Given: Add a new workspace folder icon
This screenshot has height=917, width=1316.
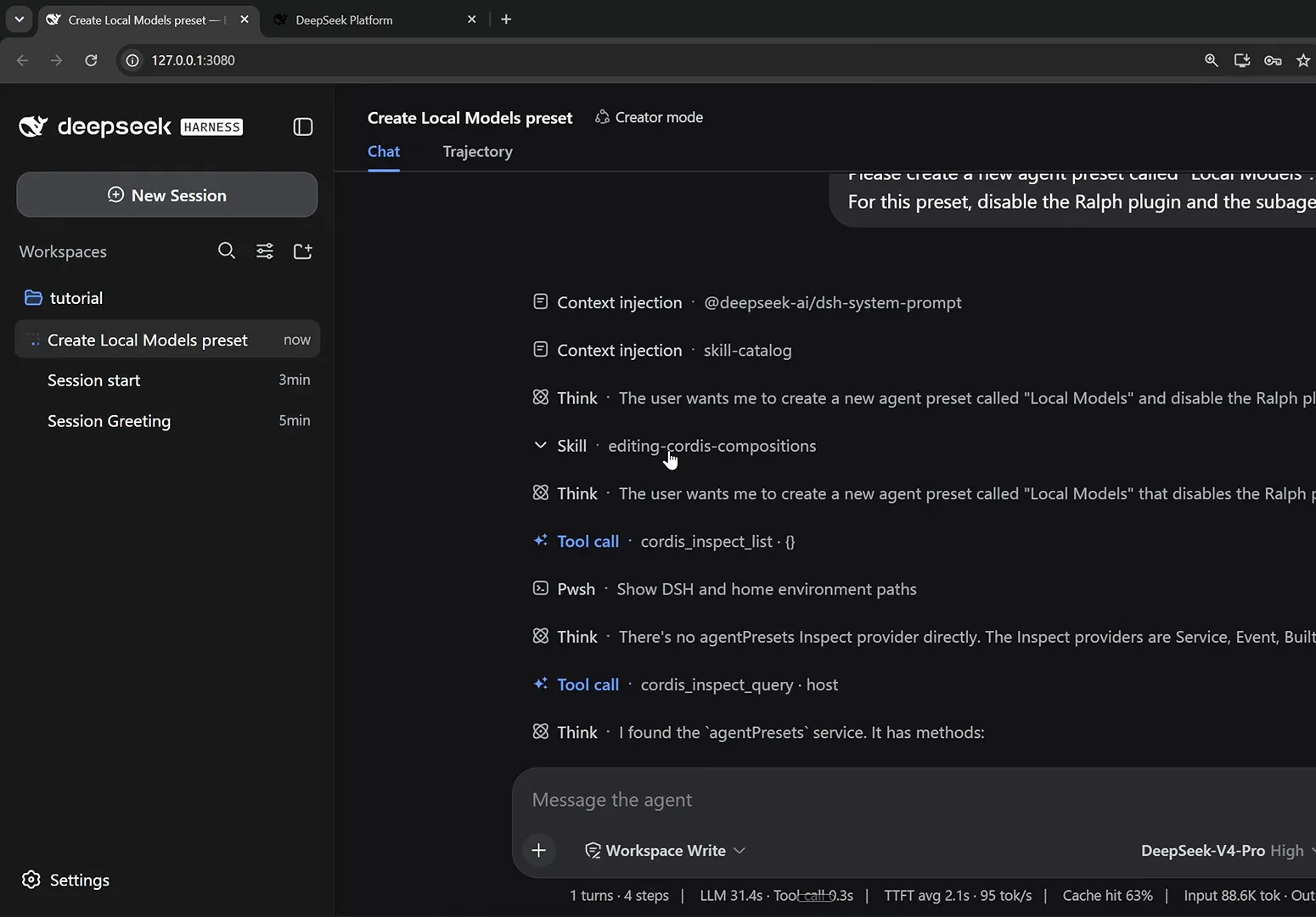Looking at the screenshot, I should (303, 250).
